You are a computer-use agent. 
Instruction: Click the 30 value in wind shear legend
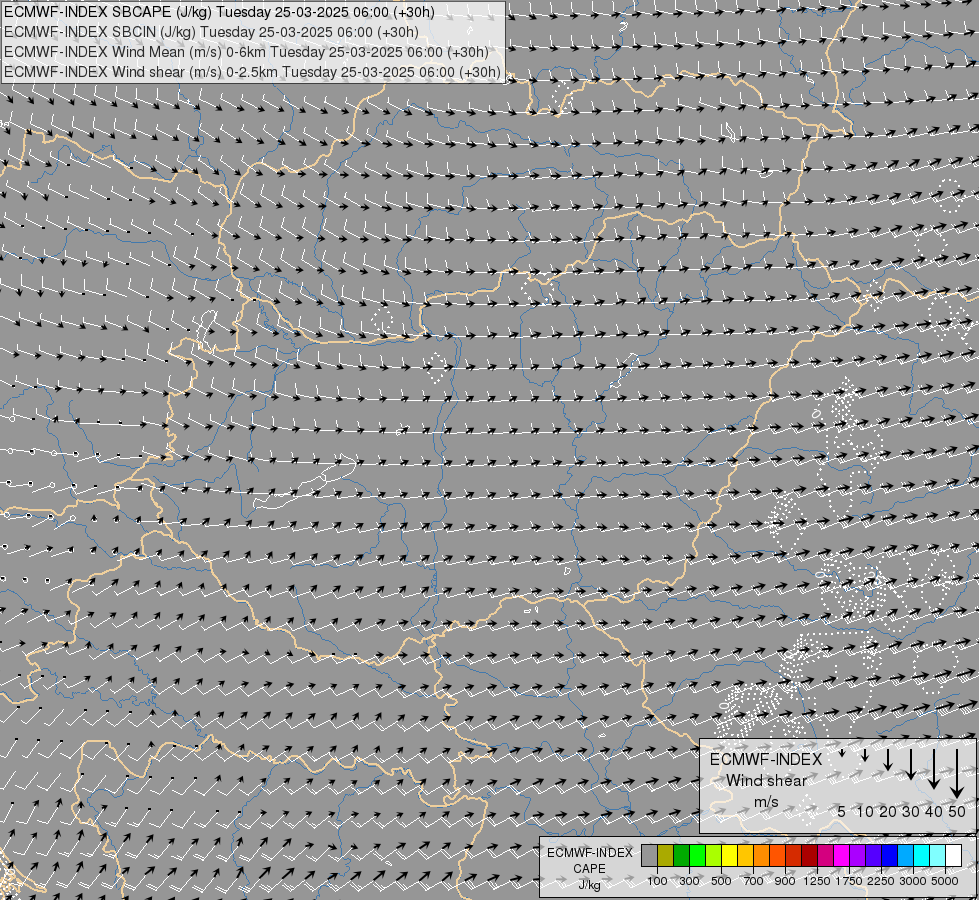[x=911, y=811]
